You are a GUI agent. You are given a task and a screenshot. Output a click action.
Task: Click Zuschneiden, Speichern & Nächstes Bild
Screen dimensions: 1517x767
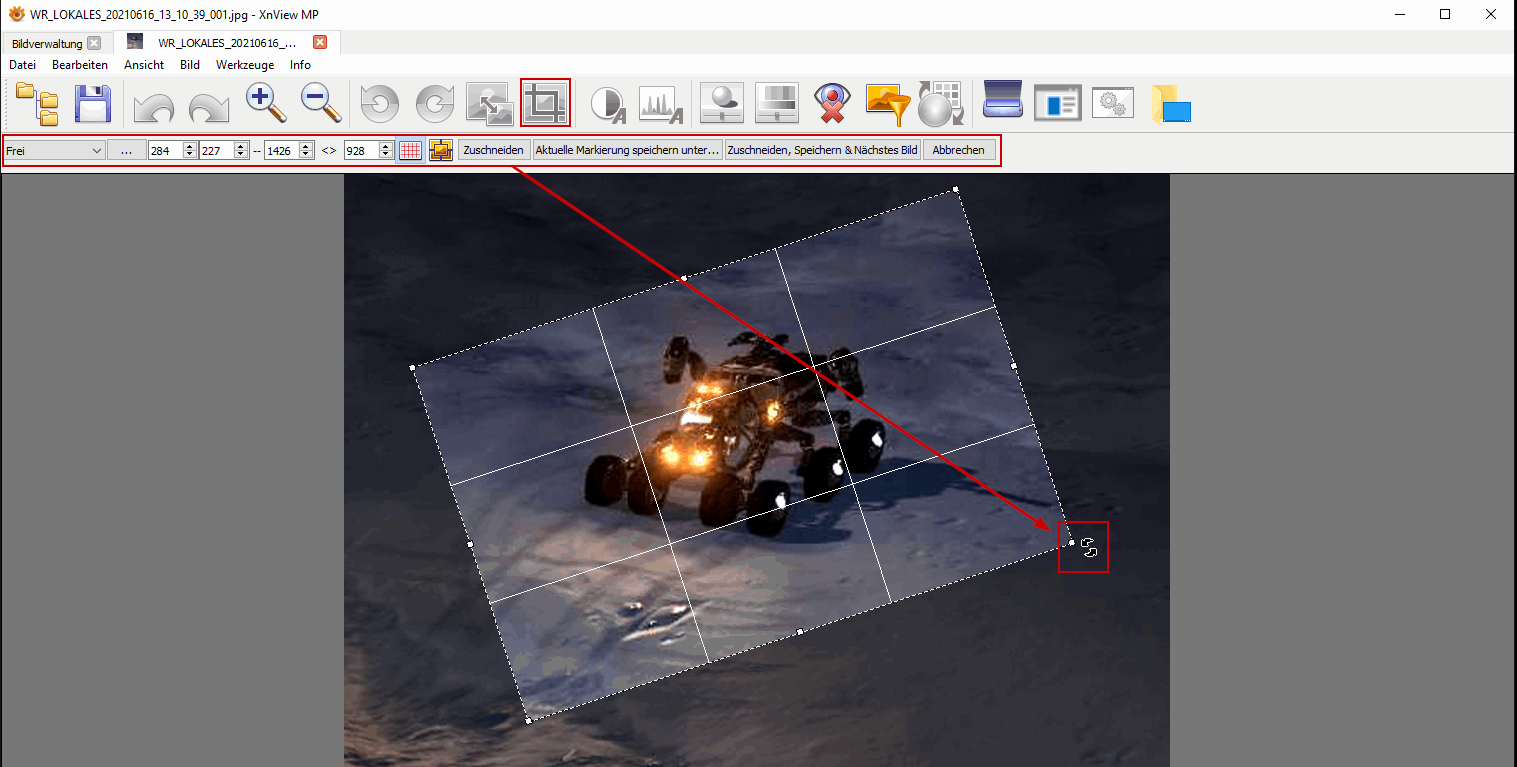[x=823, y=150]
